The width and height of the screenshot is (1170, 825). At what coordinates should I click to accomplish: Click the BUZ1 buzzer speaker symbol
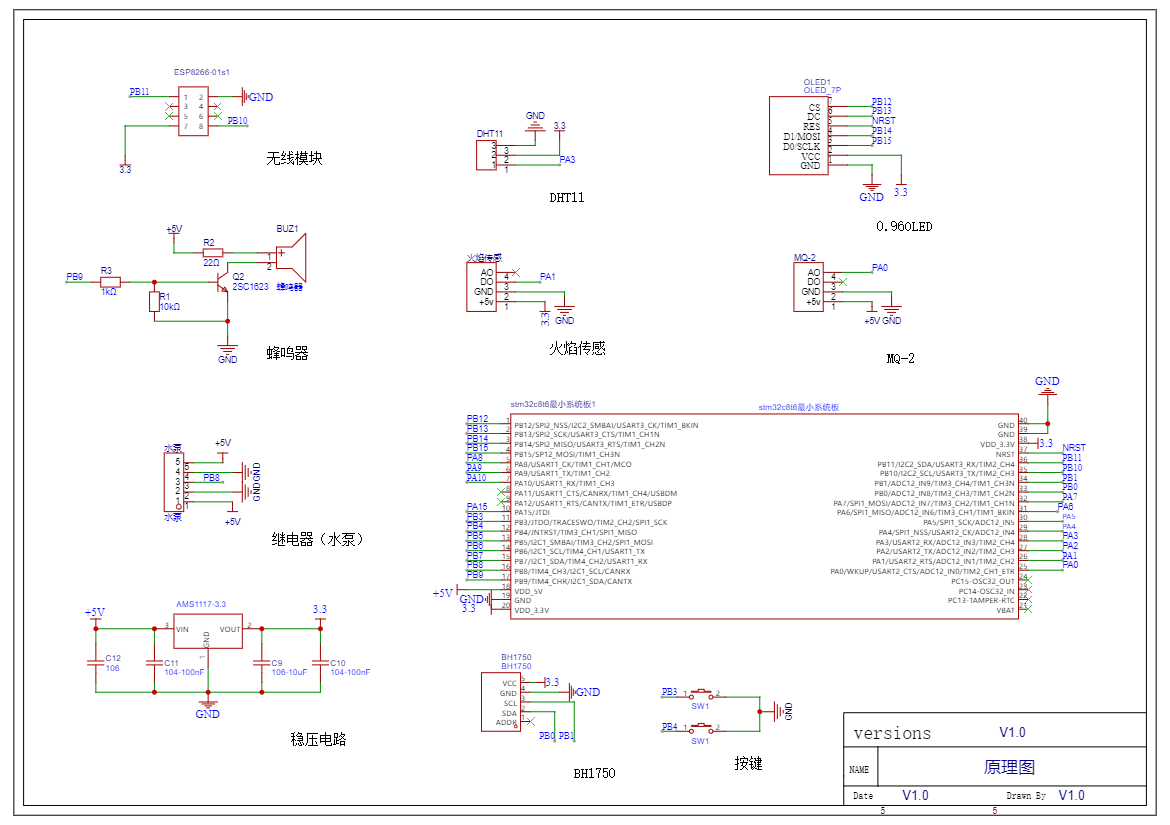click(x=291, y=257)
